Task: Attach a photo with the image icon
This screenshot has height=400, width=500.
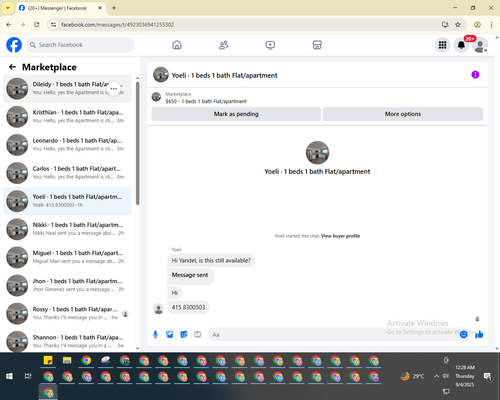Action: (x=170, y=334)
